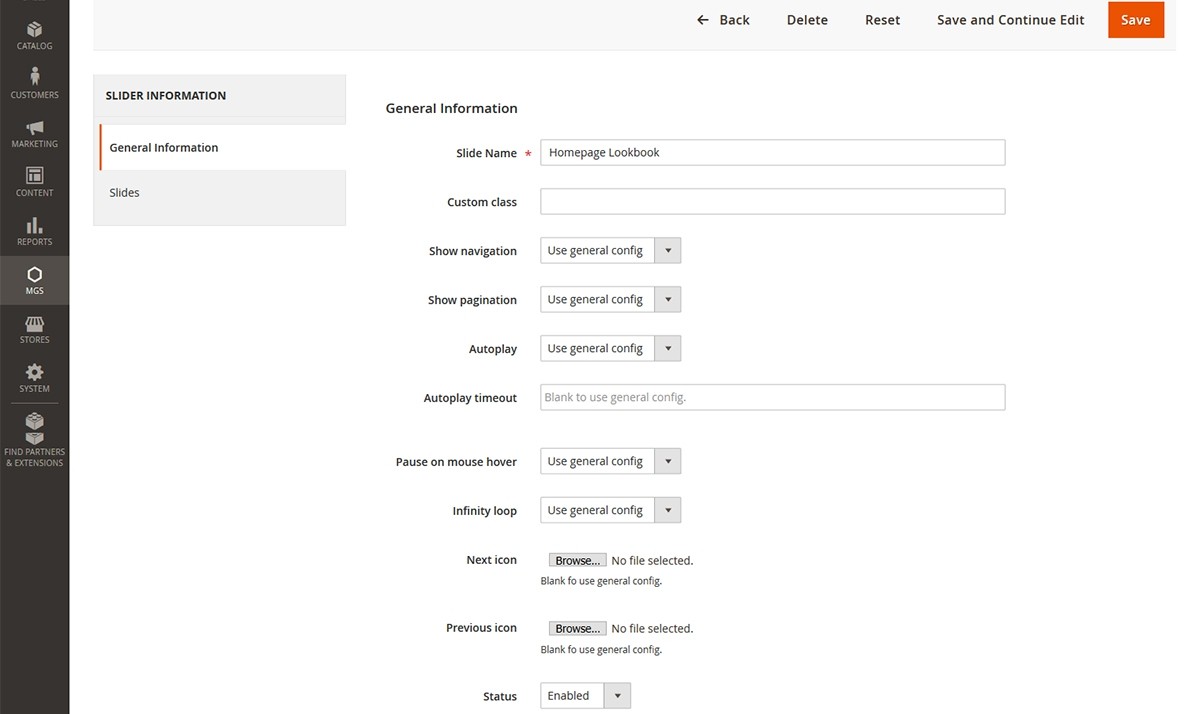The width and height of the screenshot is (1200, 714).
Task: Open the Autoplay dropdown
Action: coord(610,348)
